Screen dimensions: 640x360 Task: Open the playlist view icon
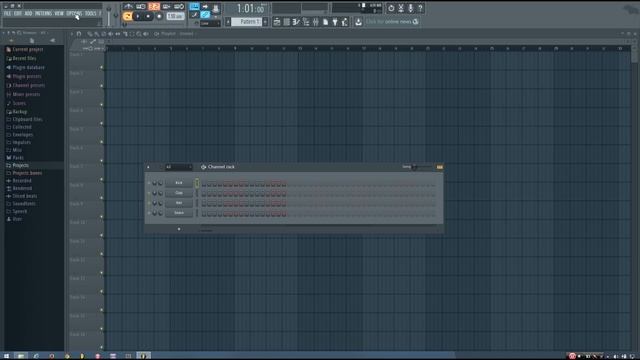point(277,22)
